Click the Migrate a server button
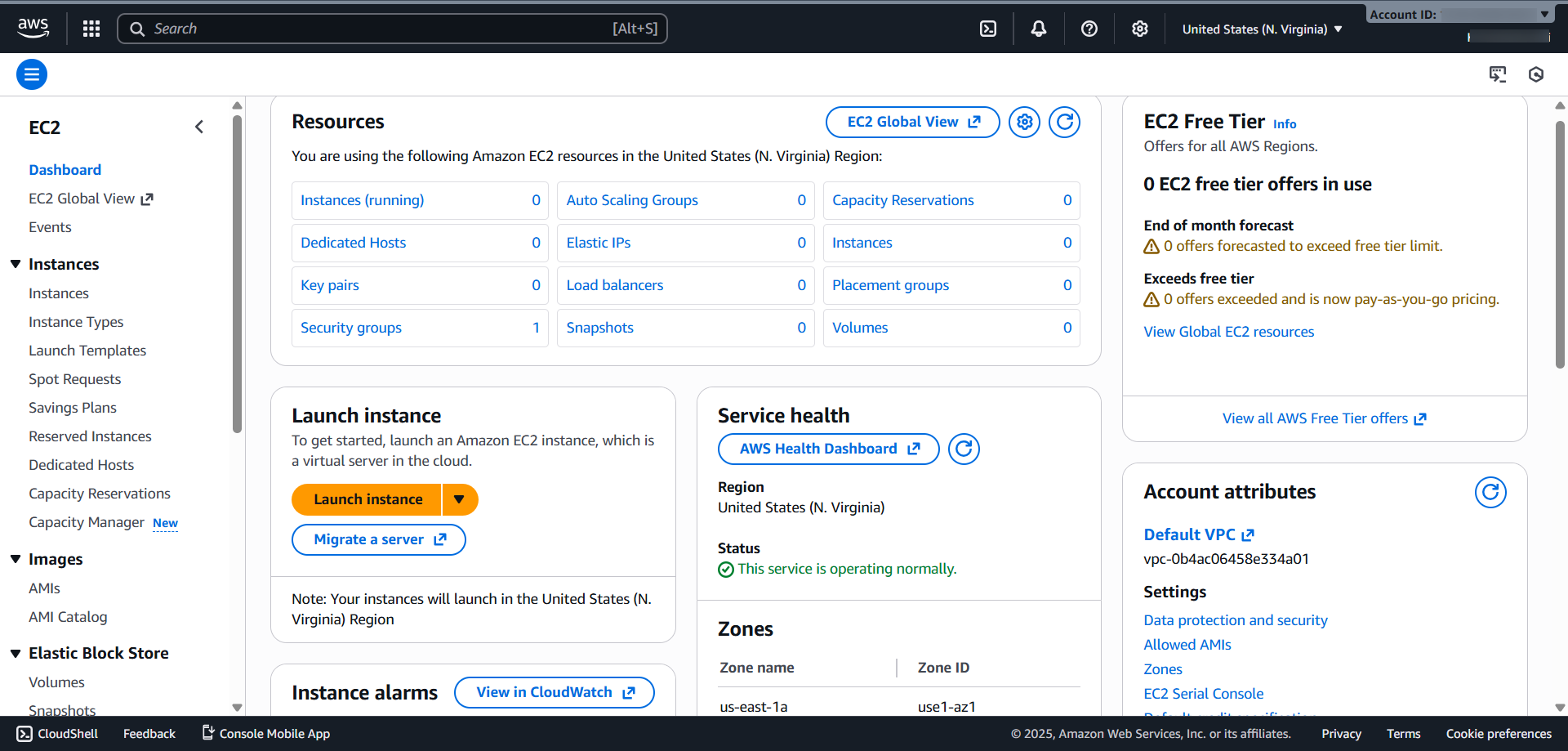The image size is (1568, 751). point(379,539)
